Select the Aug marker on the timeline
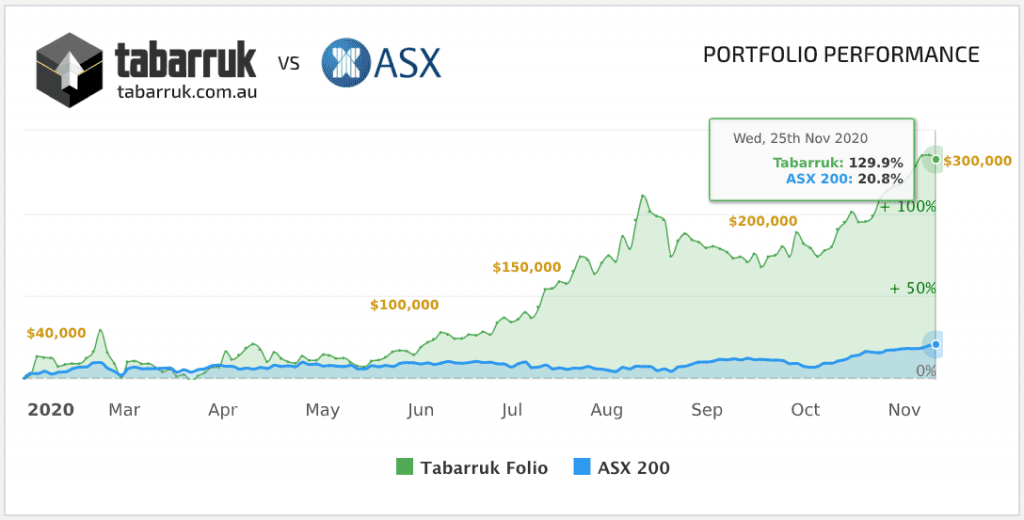This screenshot has height=520, width=1024. coord(607,410)
